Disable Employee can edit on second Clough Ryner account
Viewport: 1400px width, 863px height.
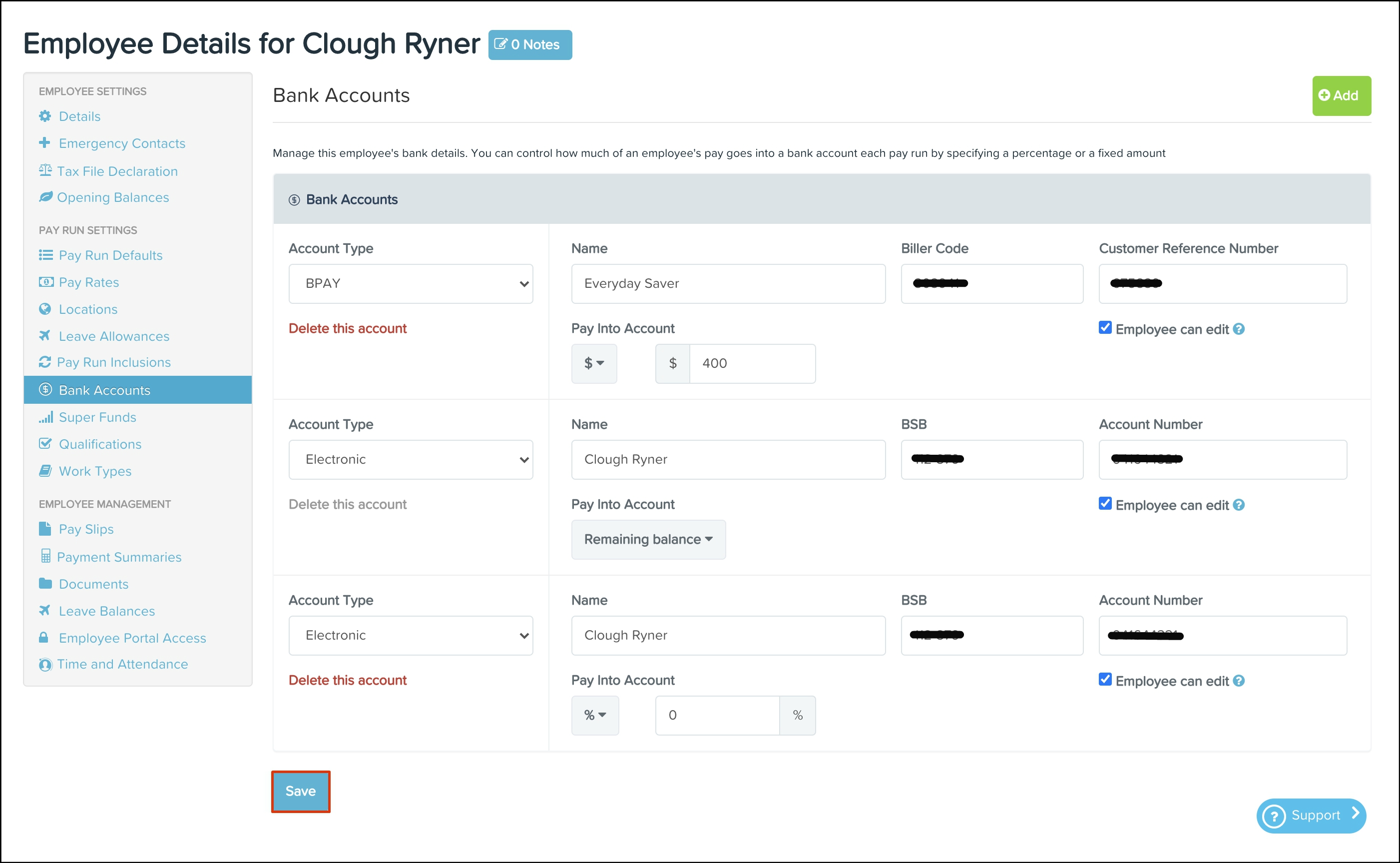point(1106,503)
